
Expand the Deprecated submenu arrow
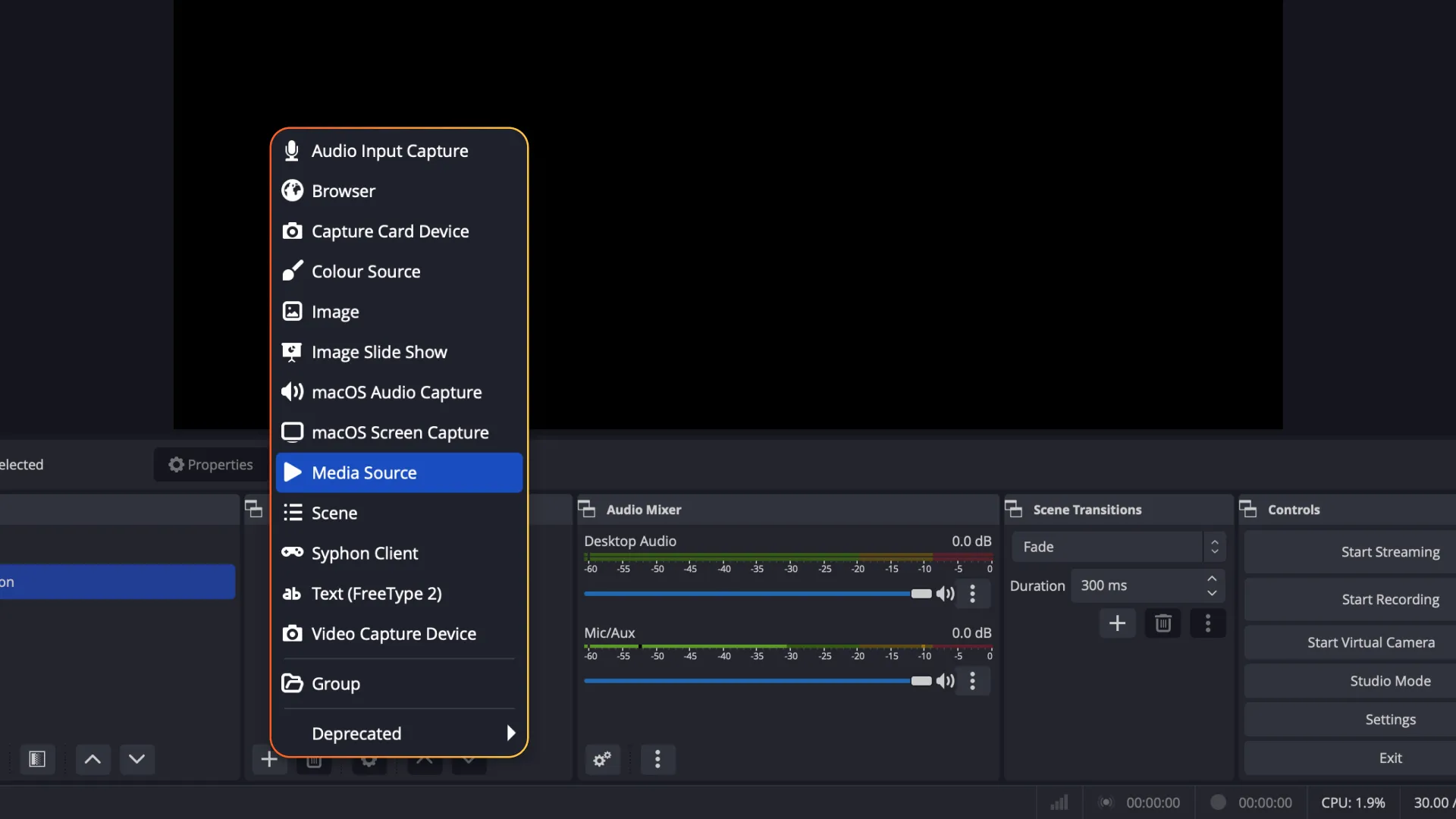click(x=511, y=733)
